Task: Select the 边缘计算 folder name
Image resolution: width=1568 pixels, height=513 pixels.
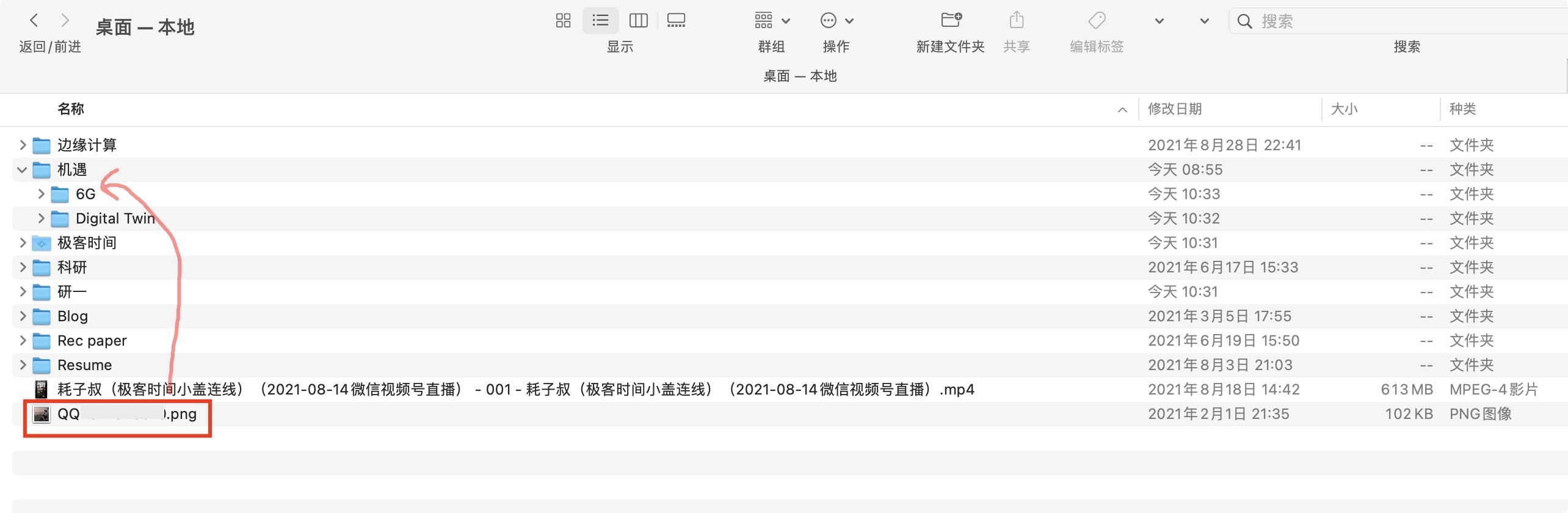Action: coord(87,145)
